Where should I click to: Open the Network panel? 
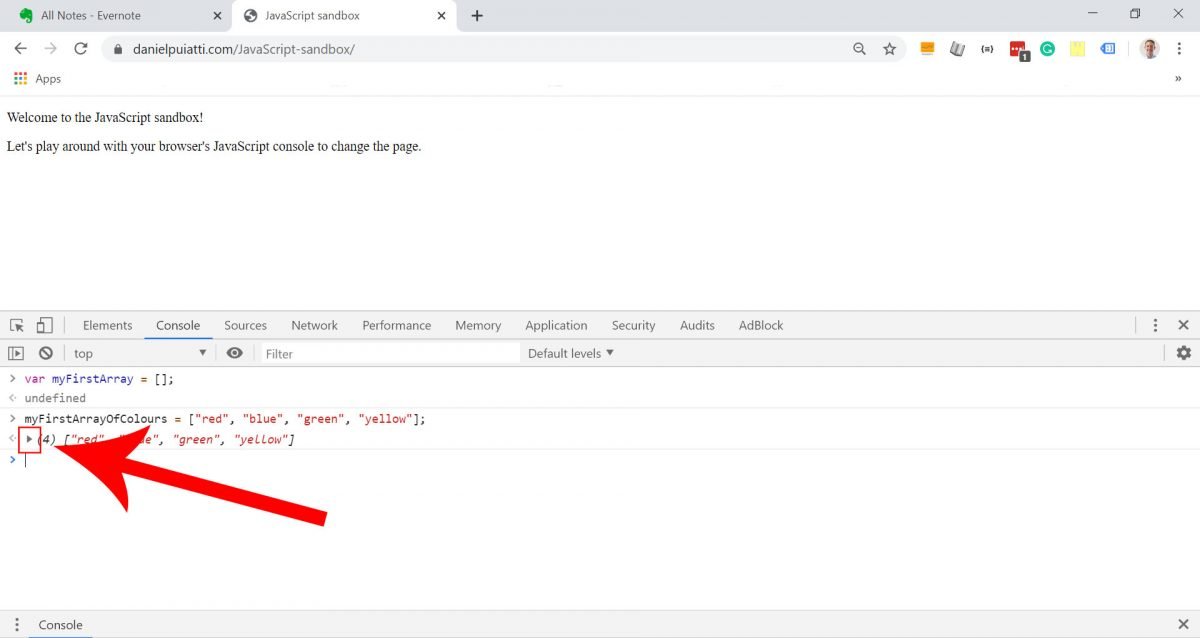[314, 325]
